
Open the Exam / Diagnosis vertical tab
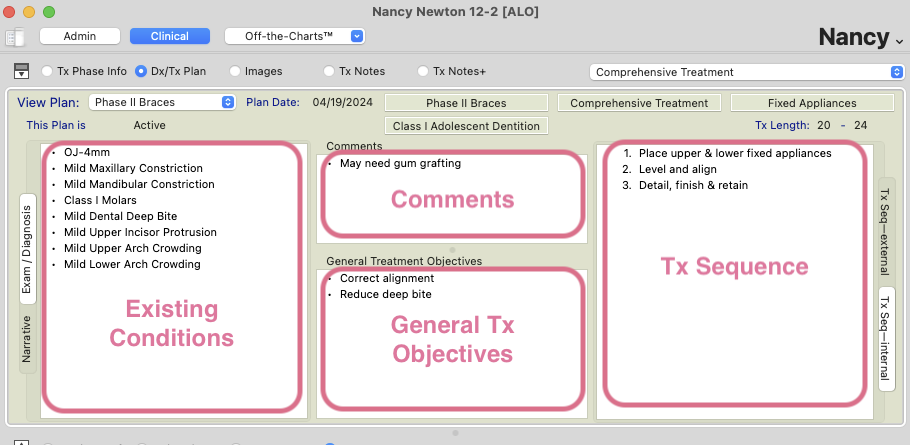(x=27, y=249)
